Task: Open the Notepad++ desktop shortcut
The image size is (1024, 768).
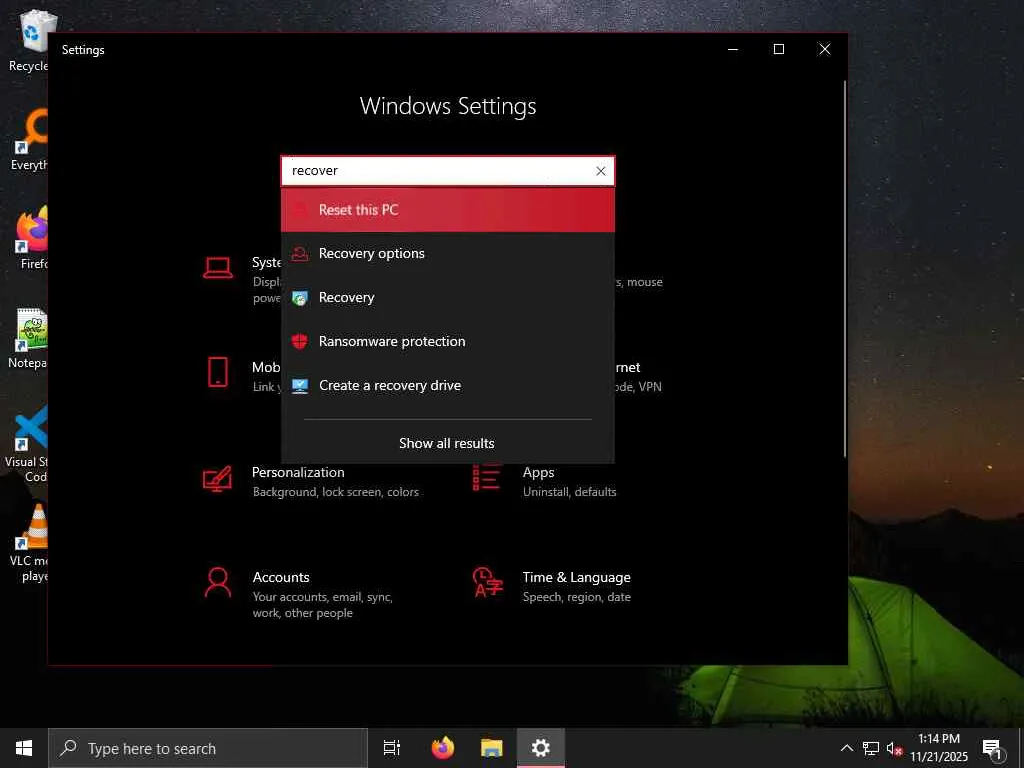Action: 29,338
